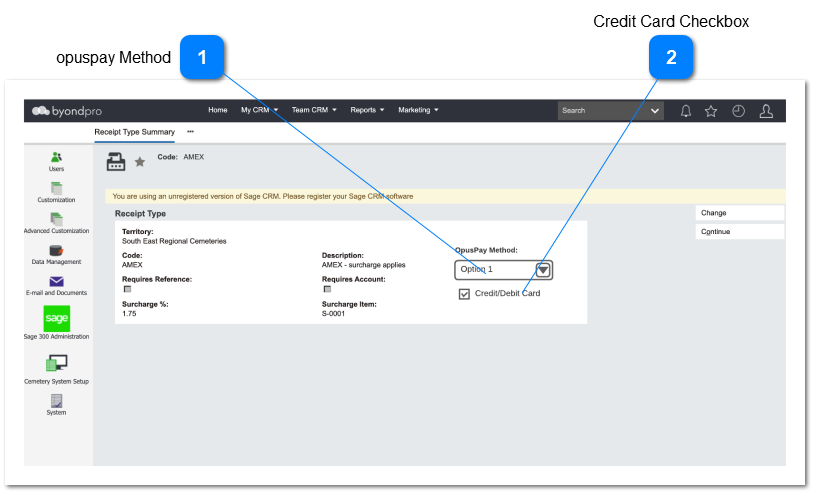
Task: Expand the My CRM menu
Action: (x=260, y=110)
